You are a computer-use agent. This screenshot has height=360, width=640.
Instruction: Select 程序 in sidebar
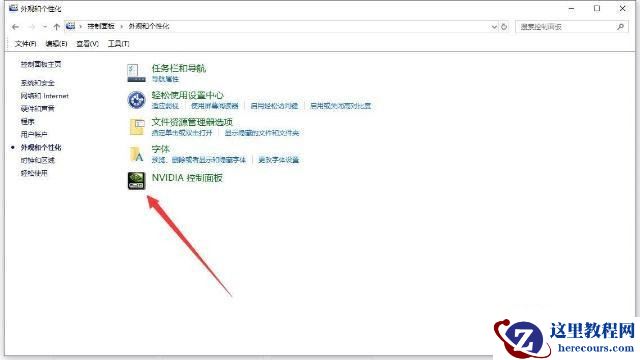pyautogui.click(x=28, y=122)
